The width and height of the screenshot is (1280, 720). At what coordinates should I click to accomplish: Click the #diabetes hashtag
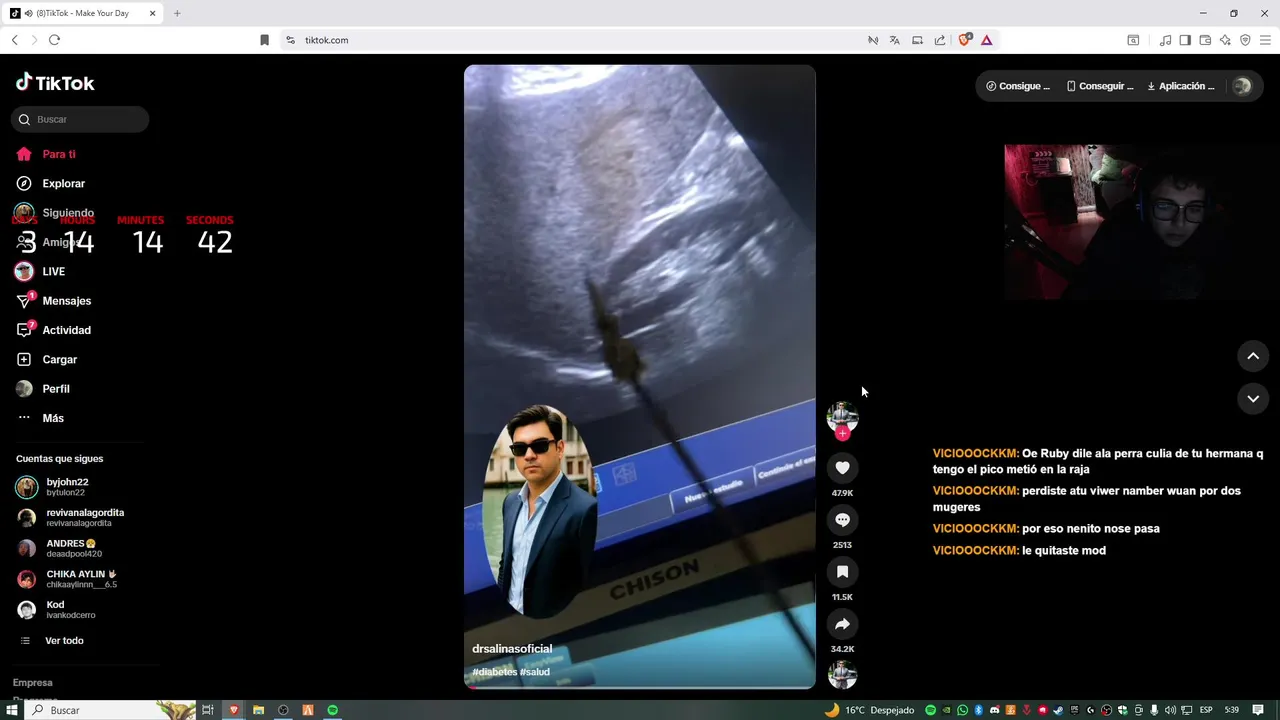[495, 672]
